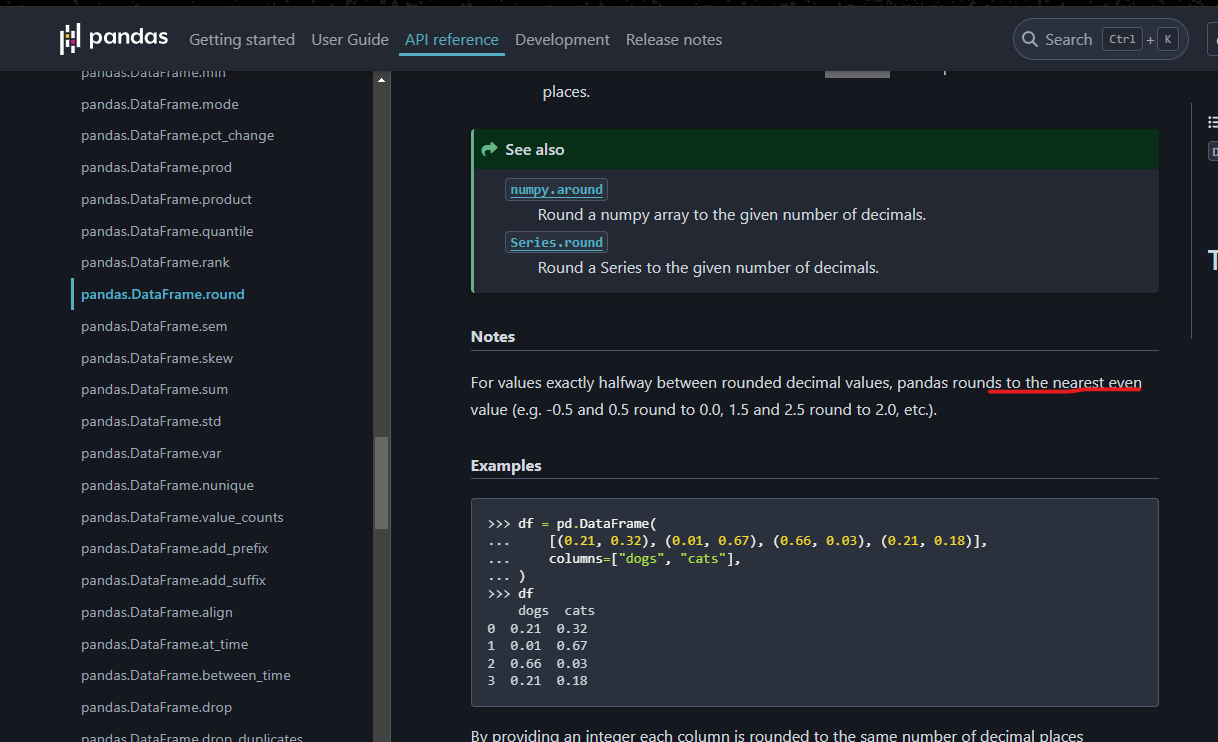Focus the Search input box
Screen dimensions: 1218x742
1100,40
